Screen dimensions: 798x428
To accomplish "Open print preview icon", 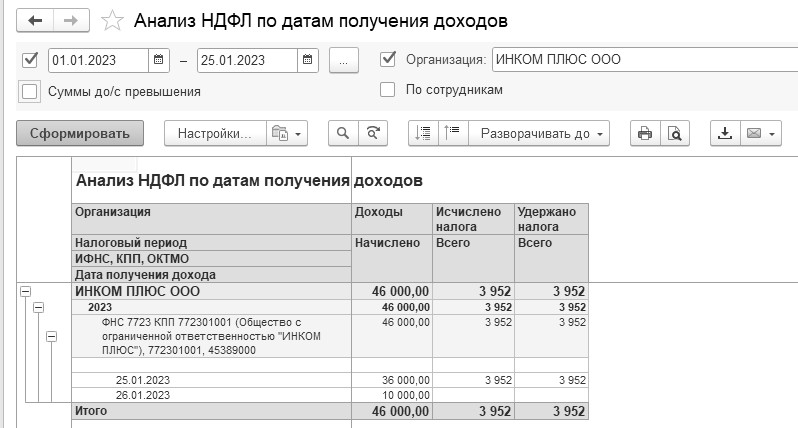I will click(675, 134).
